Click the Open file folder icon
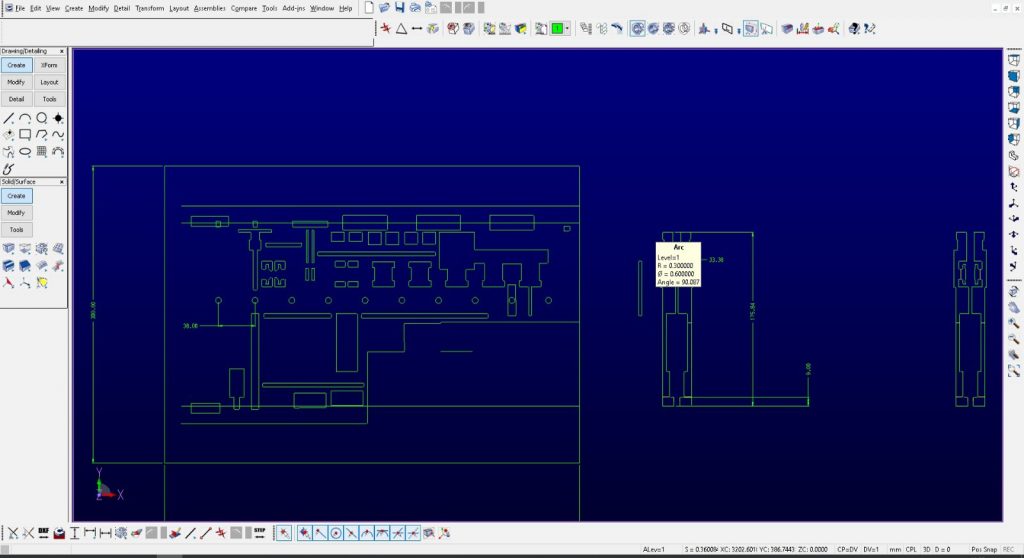This screenshot has width=1024, height=558. click(384, 8)
